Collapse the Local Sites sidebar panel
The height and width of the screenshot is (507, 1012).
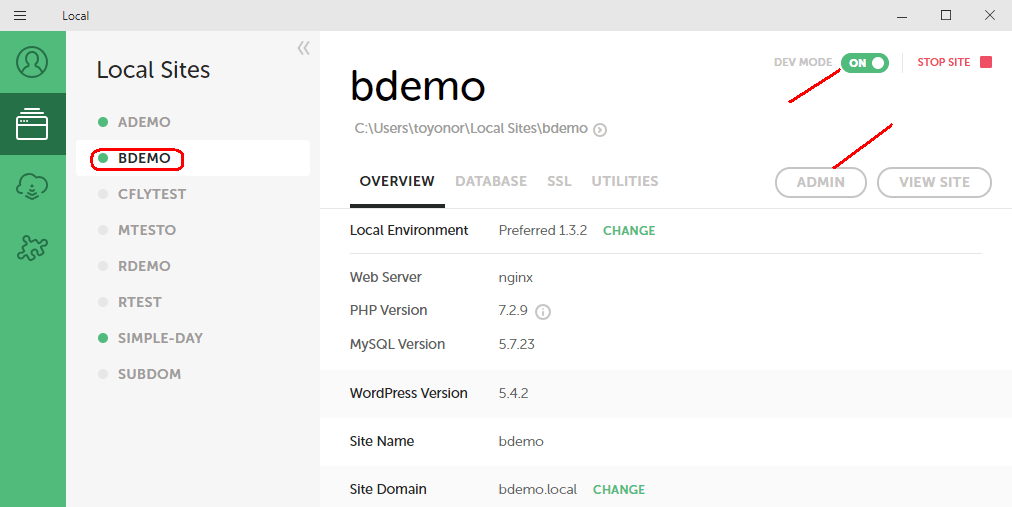click(303, 48)
